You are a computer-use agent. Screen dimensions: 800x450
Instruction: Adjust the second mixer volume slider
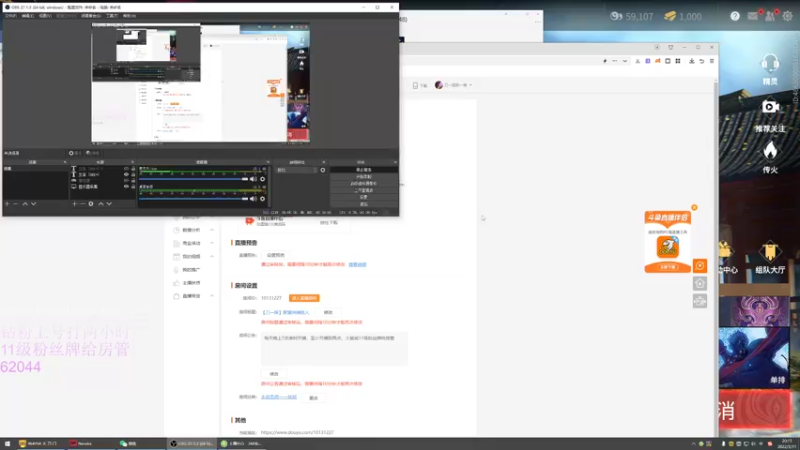(x=193, y=198)
